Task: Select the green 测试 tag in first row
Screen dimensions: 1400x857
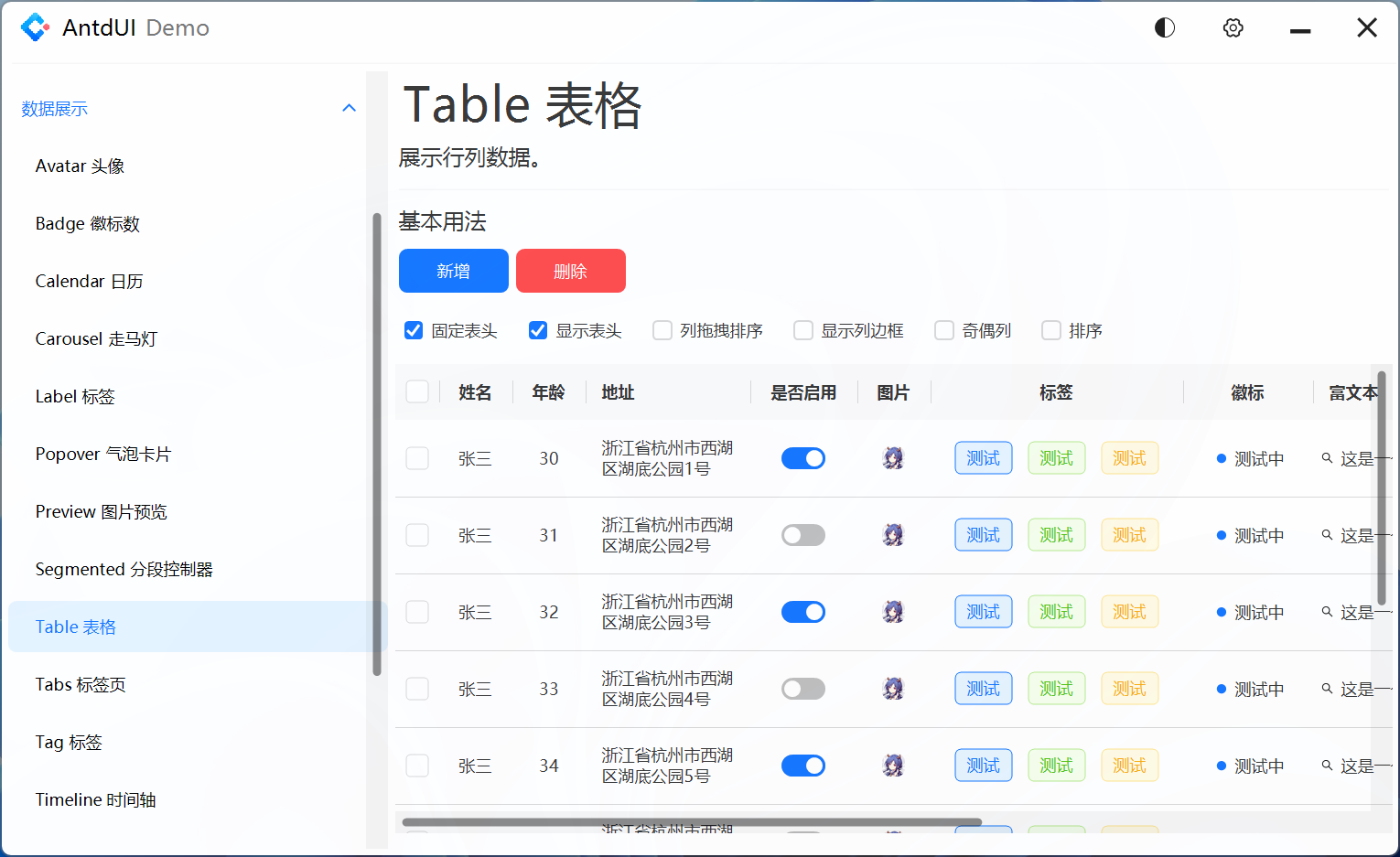Action: click(1056, 457)
